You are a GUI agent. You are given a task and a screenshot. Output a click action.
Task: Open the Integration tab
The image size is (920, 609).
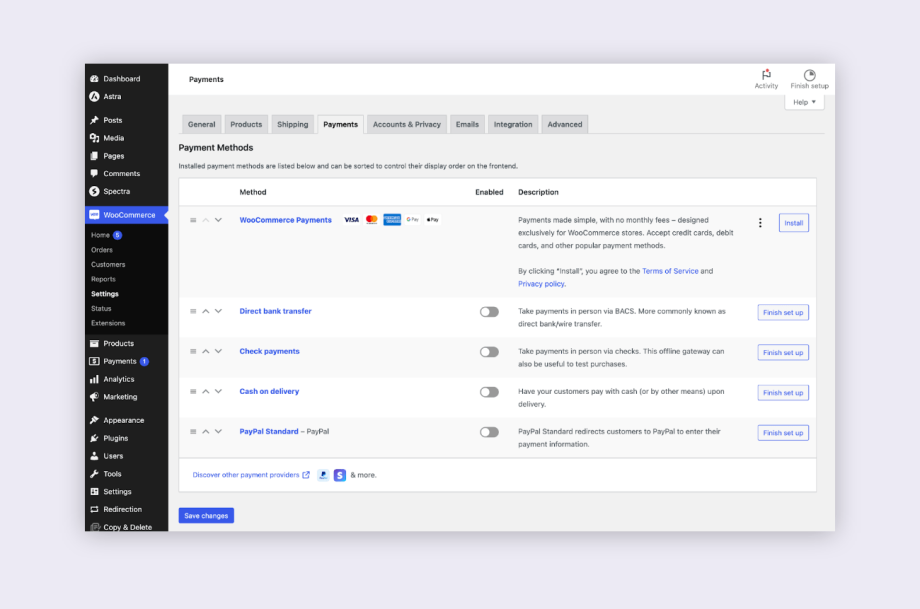point(513,124)
